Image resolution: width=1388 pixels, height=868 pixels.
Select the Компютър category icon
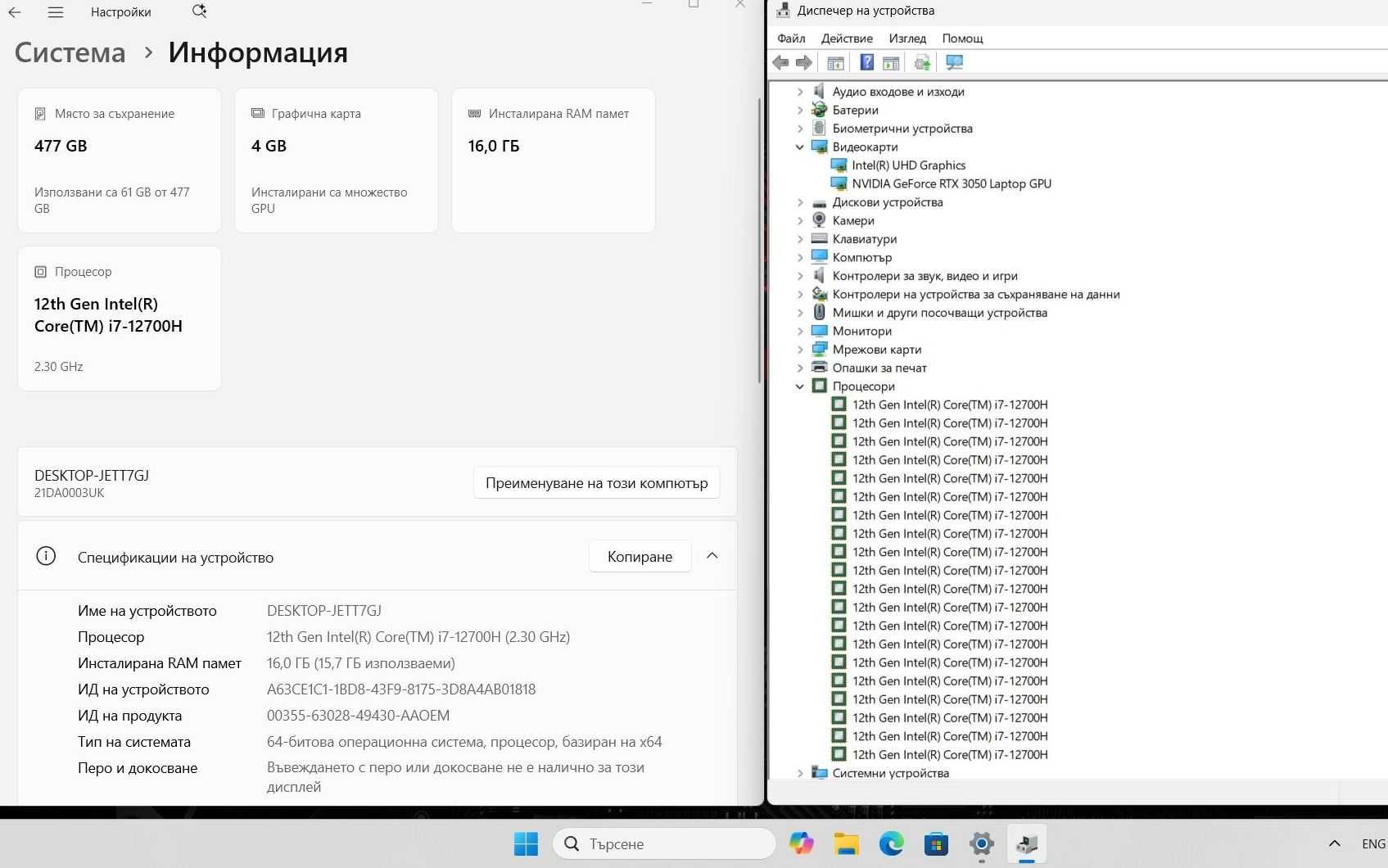click(819, 257)
